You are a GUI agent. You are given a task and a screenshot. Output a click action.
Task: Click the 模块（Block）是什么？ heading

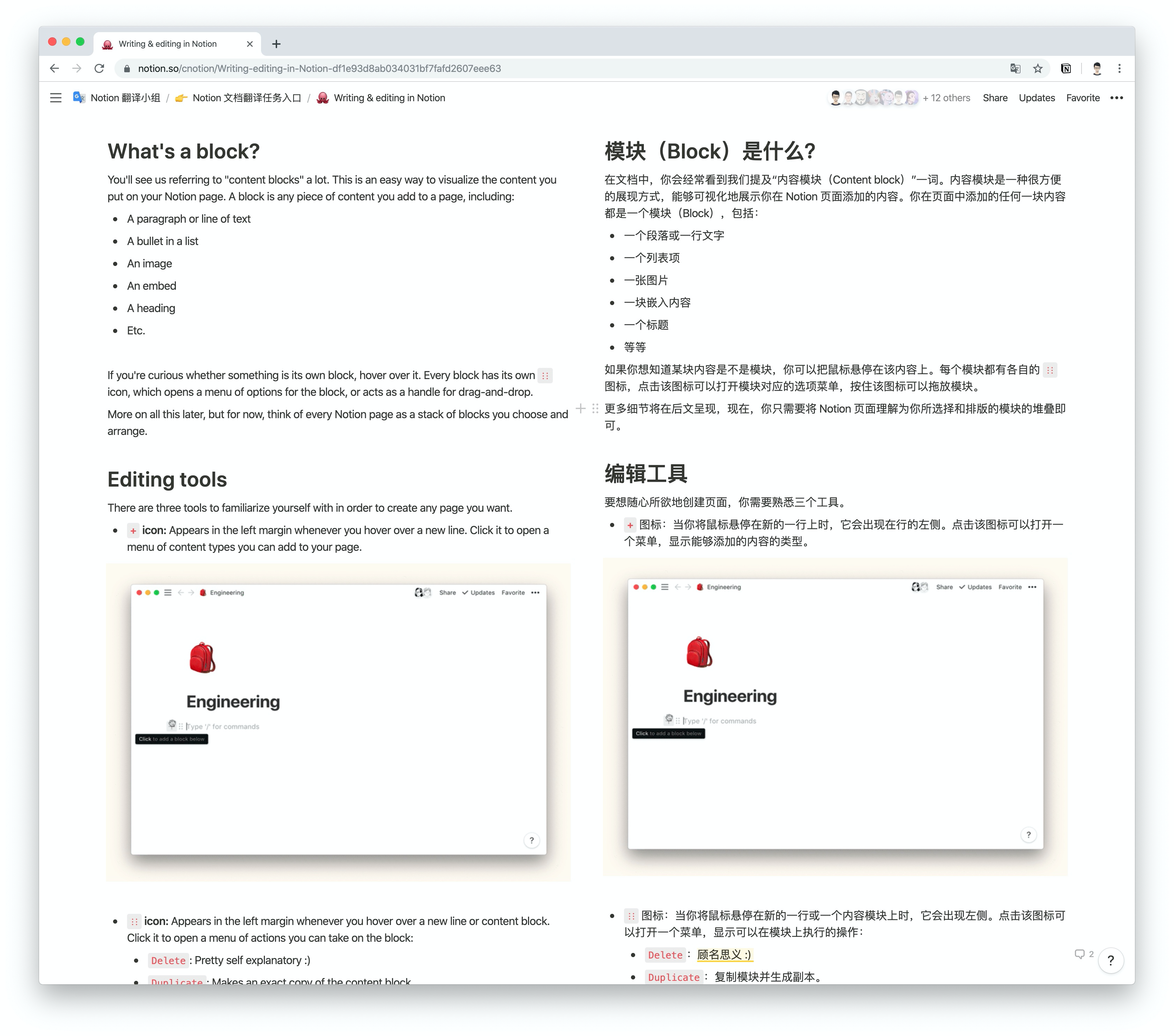(710, 151)
